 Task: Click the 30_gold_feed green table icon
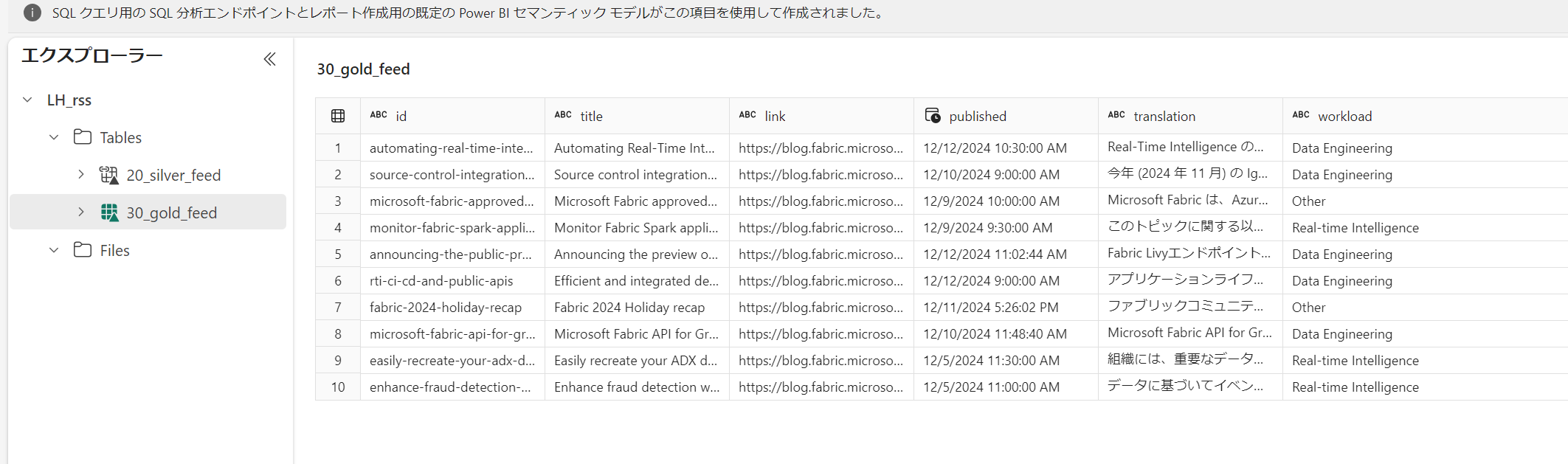coord(109,212)
